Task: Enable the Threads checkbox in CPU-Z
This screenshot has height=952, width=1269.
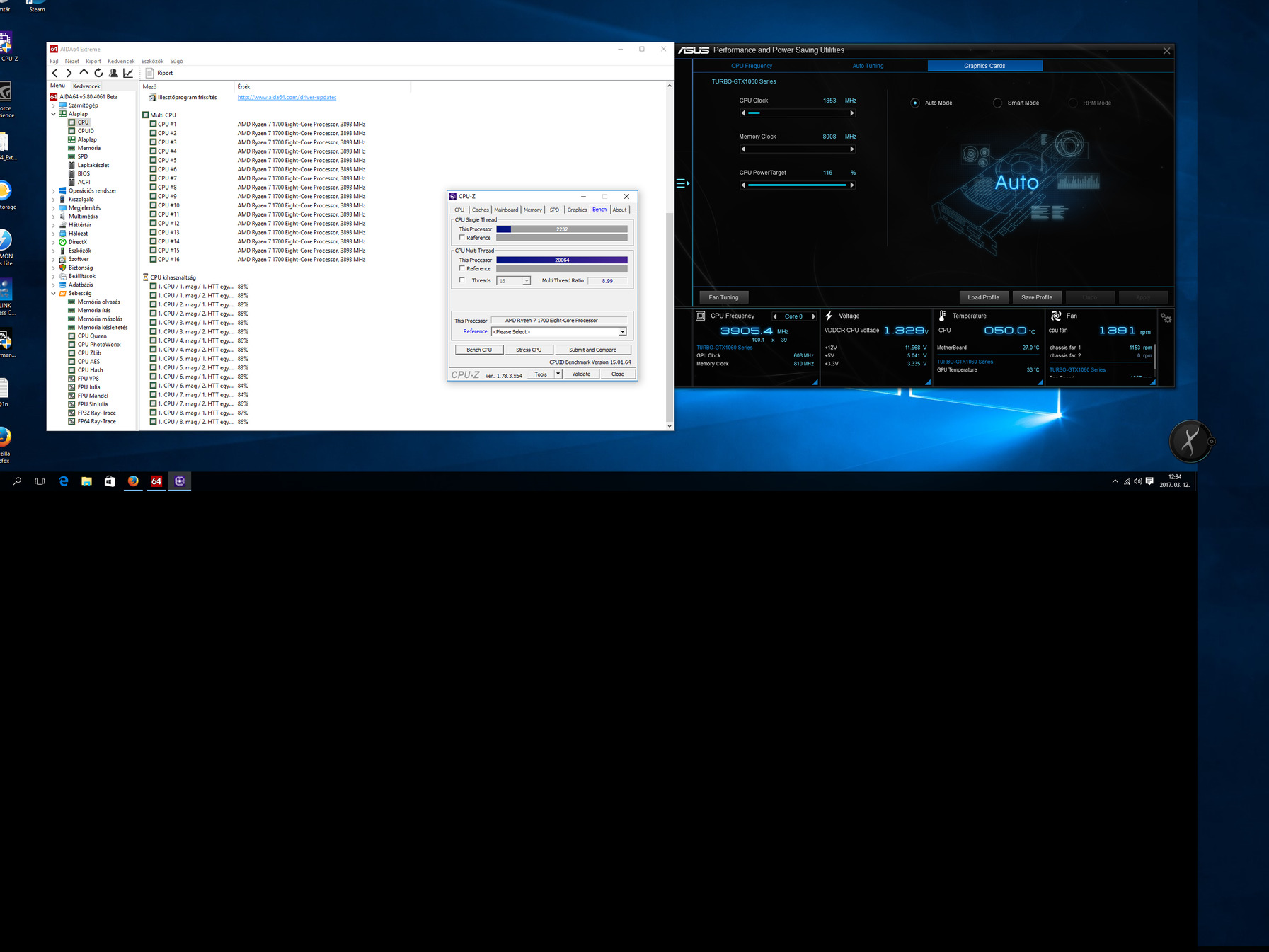Action: [x=462, y=280]
